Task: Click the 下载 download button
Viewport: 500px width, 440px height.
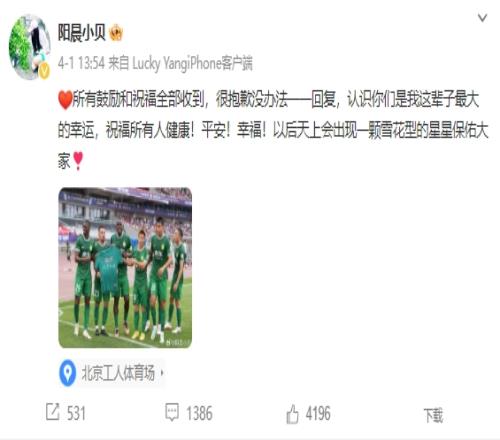Action: [433, 416]
